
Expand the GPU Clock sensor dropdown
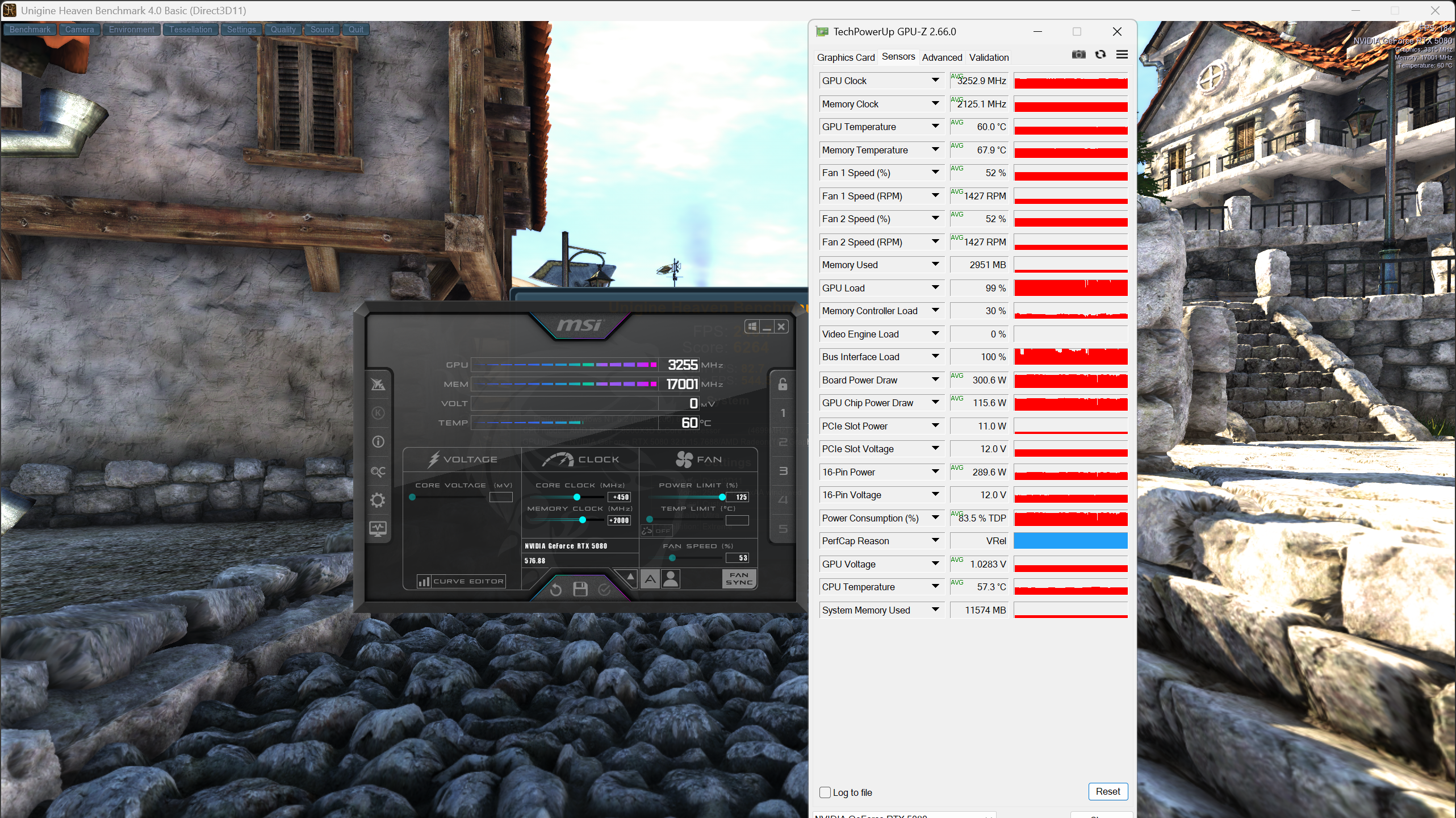tap(935, 81)
